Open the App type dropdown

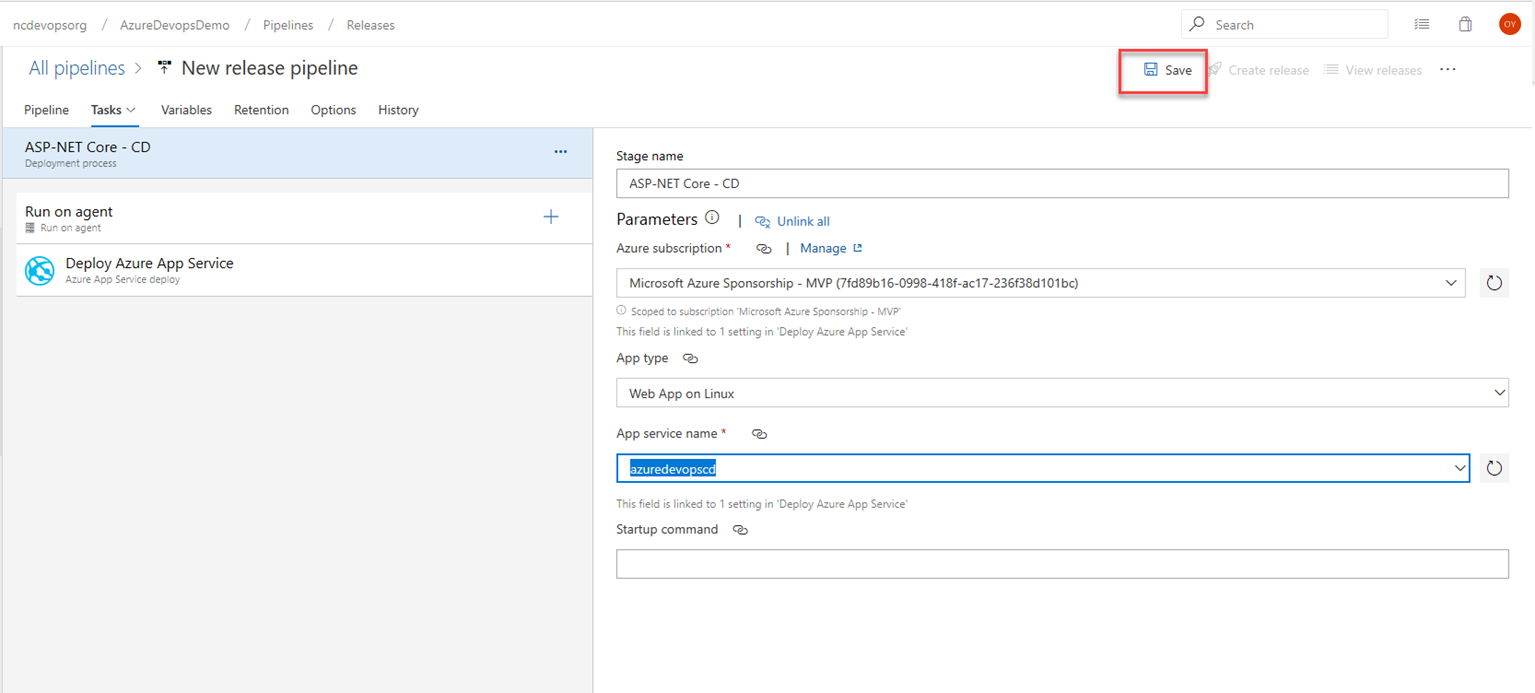click(1062, 393)
